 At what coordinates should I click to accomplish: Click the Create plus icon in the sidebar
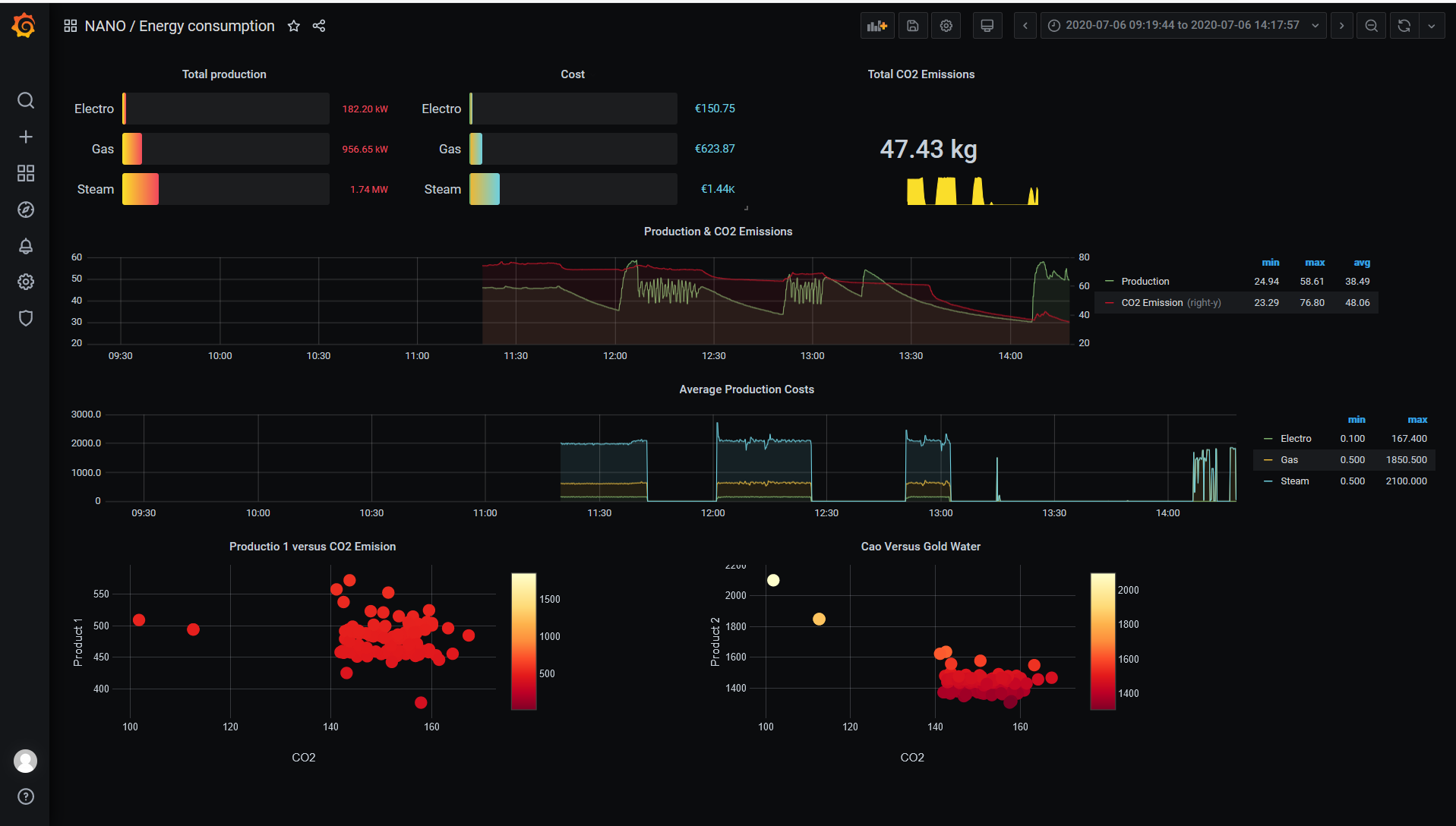click(x=26, y=137)
